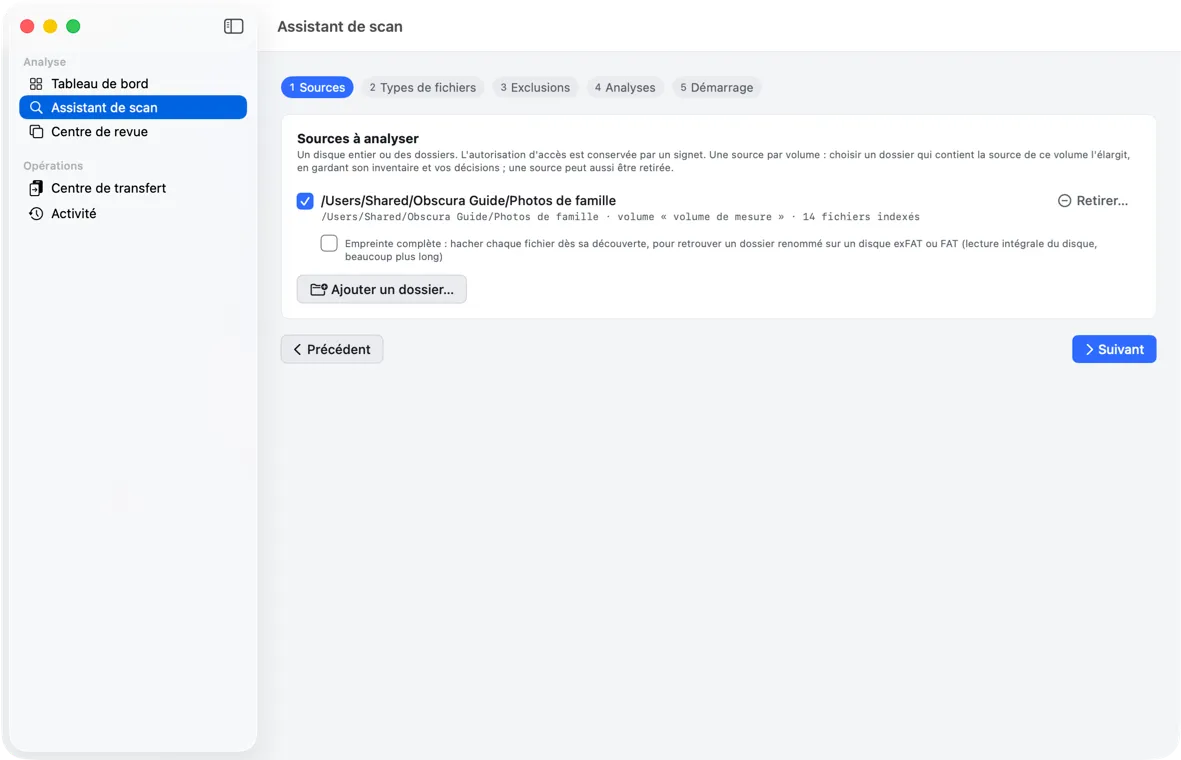Go to the 2 Types de fichiers step
Image resolution: width=1181 pixels, height=760 pixels.
(x=423, y=87)
